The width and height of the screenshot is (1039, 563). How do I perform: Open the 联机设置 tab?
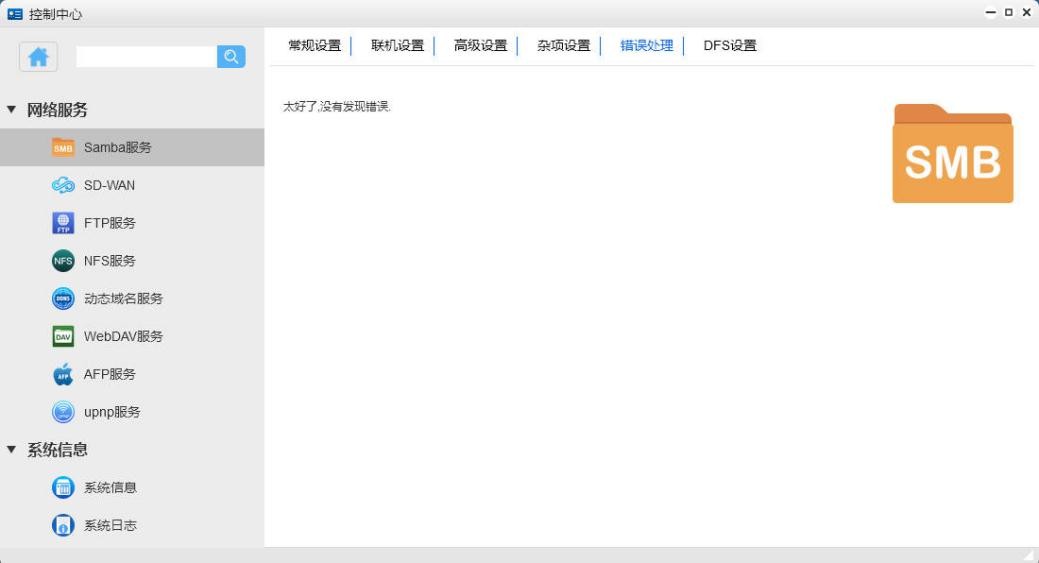[x=397, y=46]
